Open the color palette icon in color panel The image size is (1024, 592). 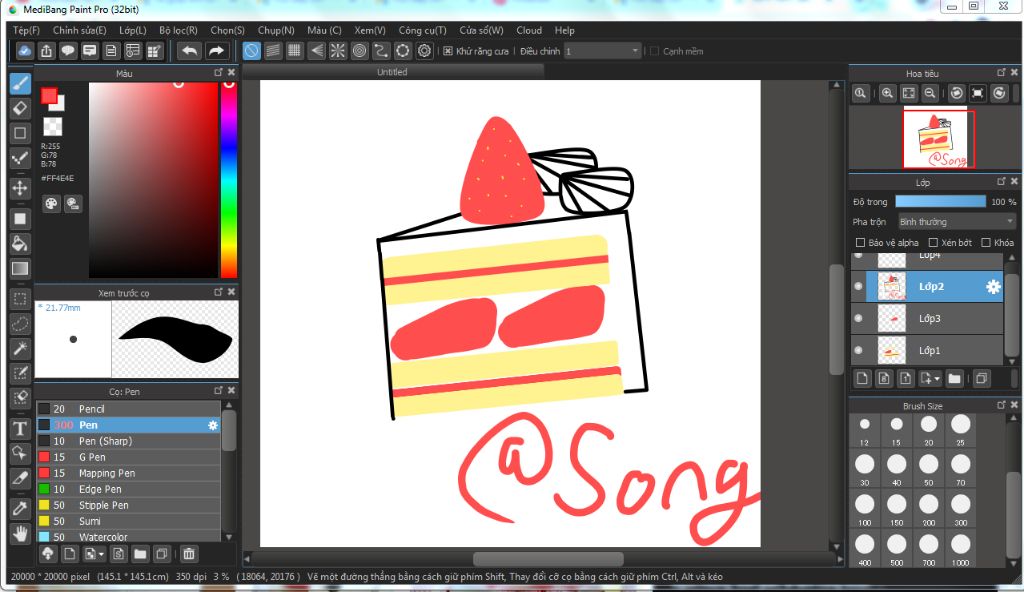tap(51, 204)
